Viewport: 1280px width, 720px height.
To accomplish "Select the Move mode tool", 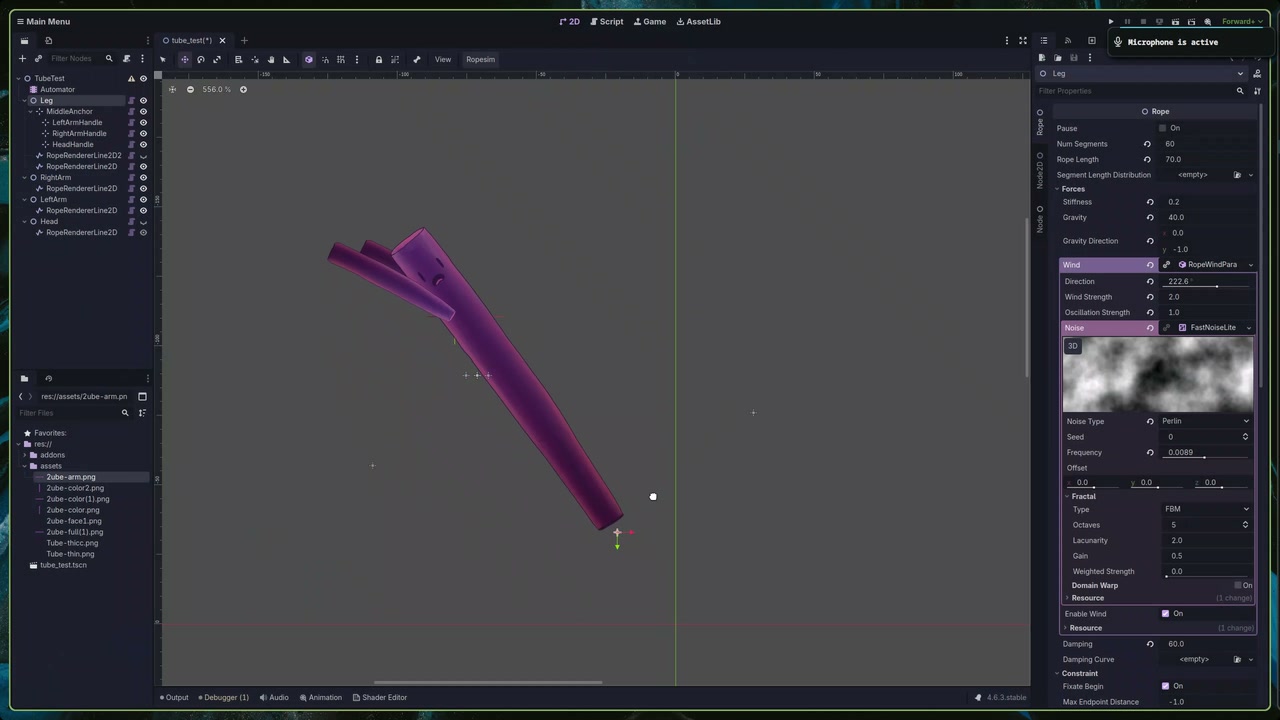I will [184, 59].
